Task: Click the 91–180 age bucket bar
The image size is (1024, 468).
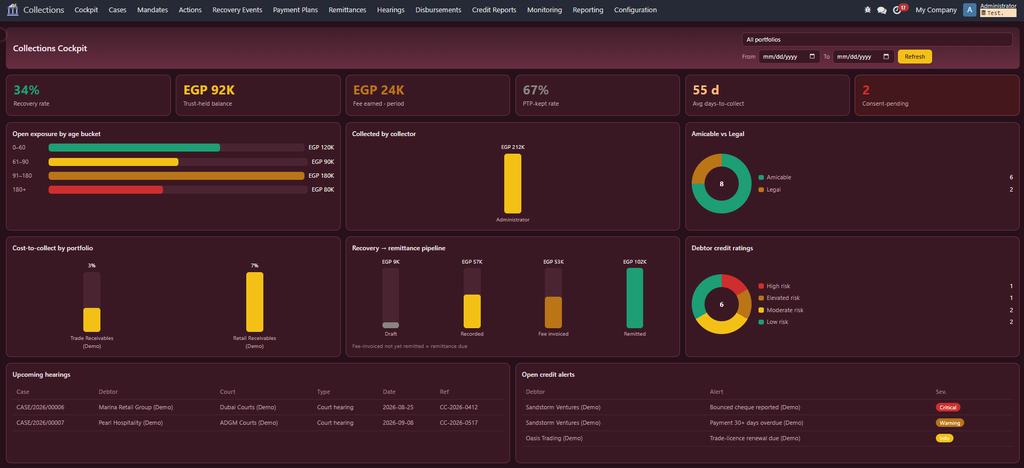Action: point(176,176)
